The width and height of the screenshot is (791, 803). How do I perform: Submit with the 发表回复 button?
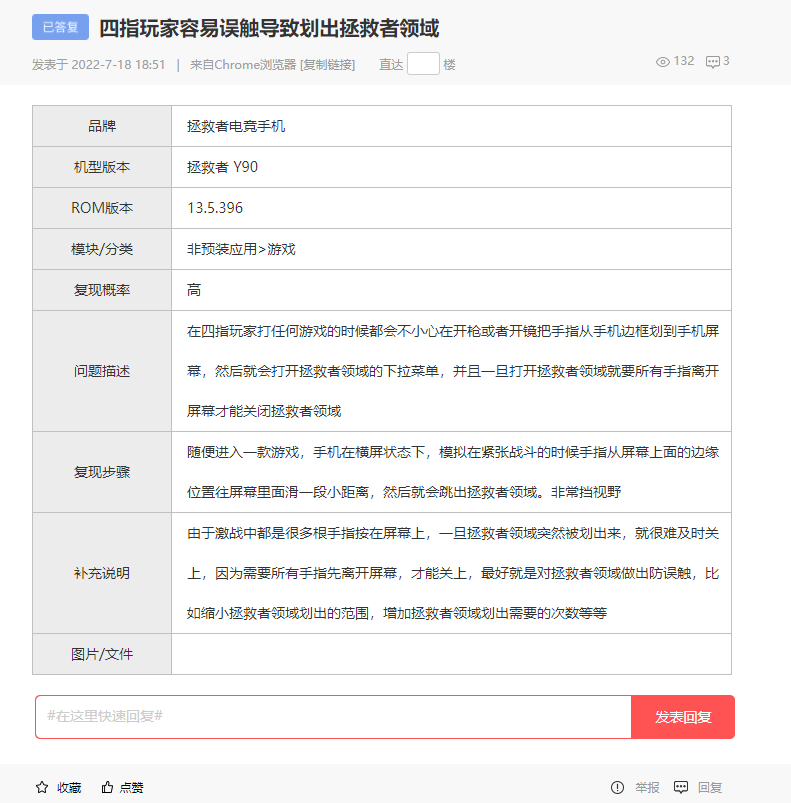click(683, 717)
